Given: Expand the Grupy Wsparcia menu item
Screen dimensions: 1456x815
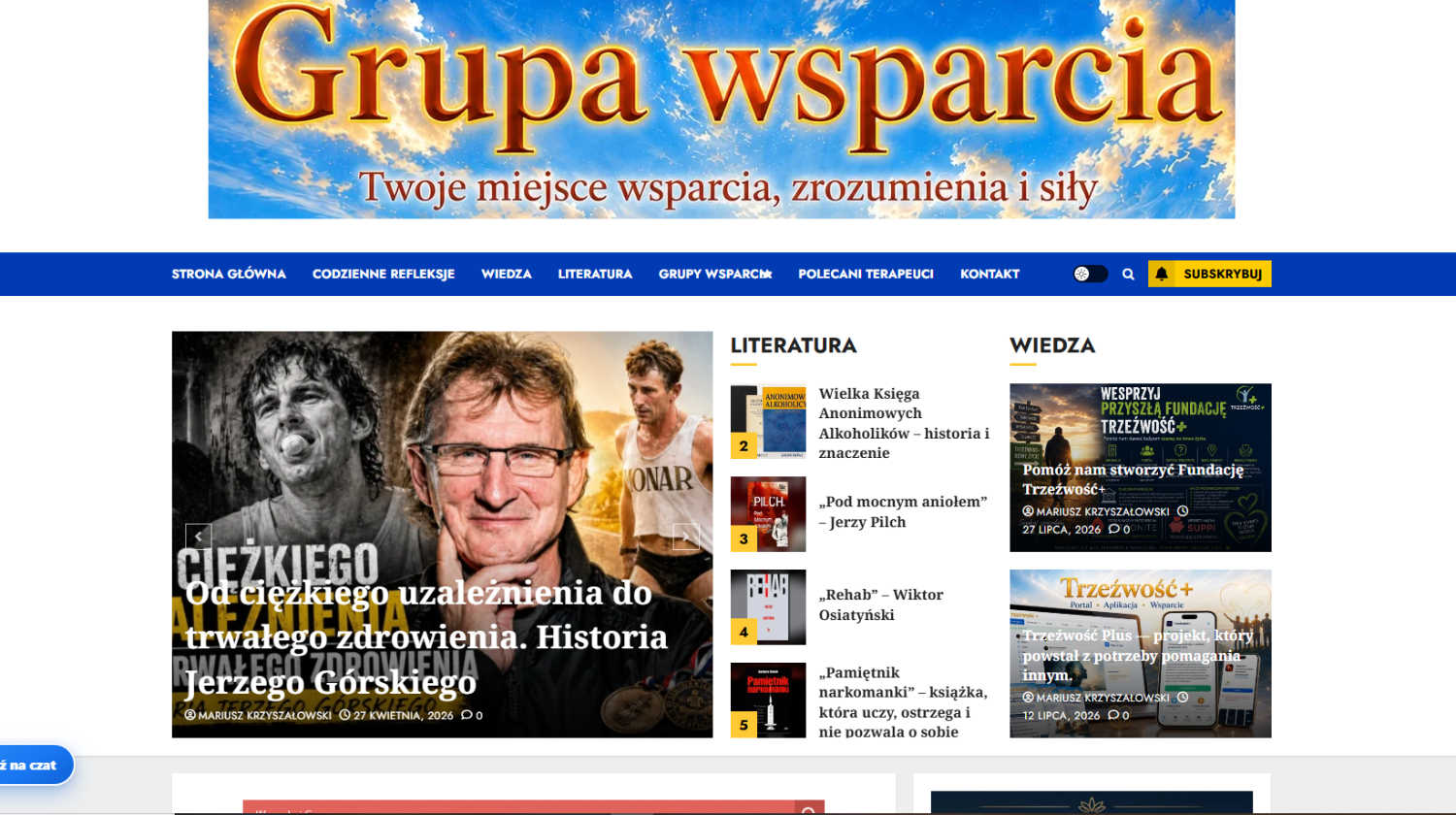Looking at the screenshot, I should (715, 275).
